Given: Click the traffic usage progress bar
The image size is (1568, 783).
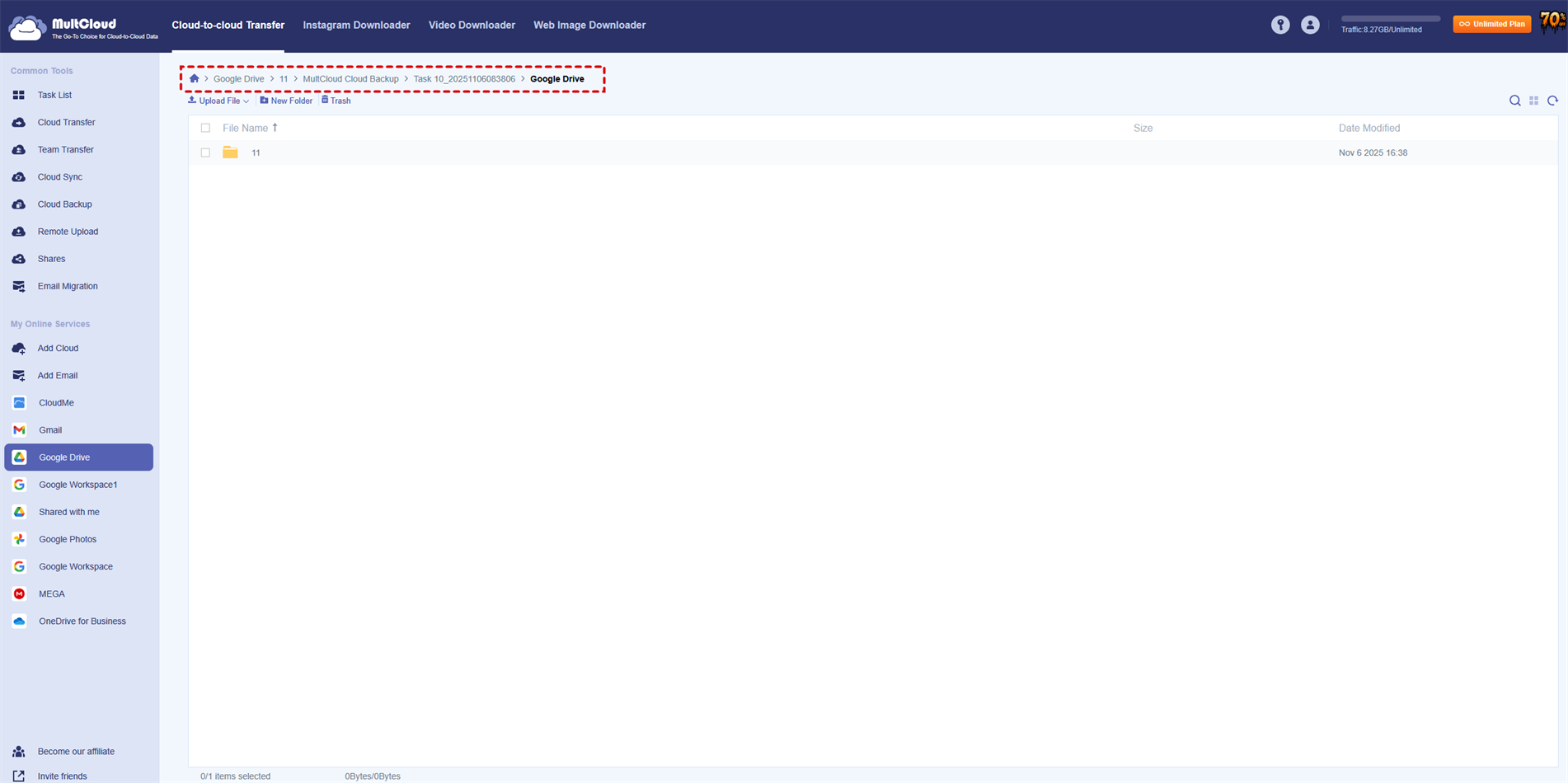Looking at the screenshot, I should click(1391, 18).
